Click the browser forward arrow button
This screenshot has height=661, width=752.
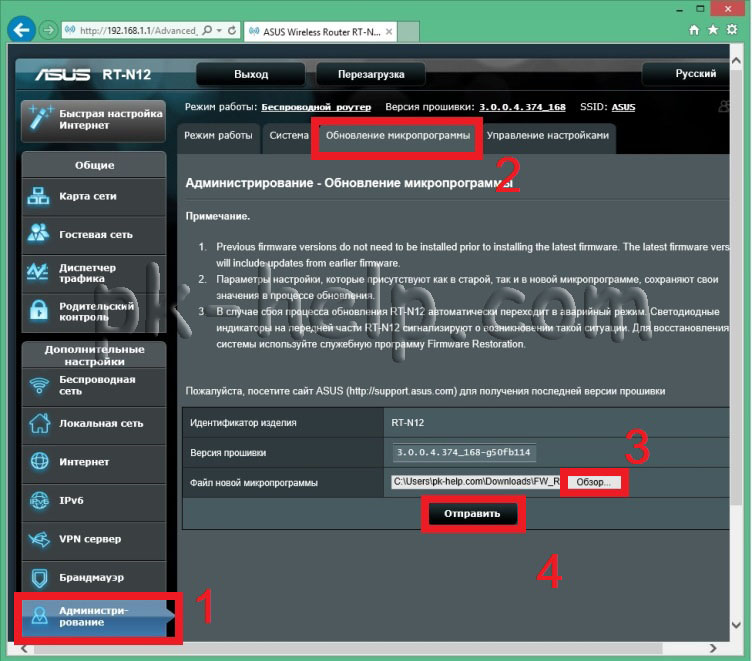tap(48, 30)
